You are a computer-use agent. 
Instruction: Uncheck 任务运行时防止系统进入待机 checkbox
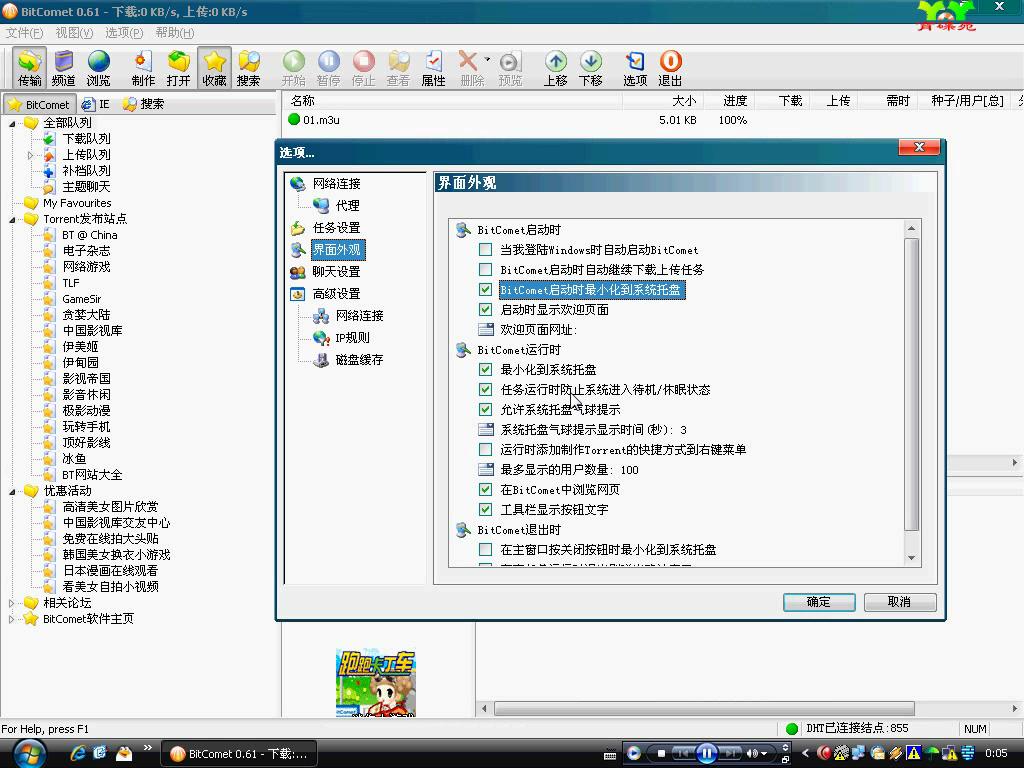click(485, 389)
